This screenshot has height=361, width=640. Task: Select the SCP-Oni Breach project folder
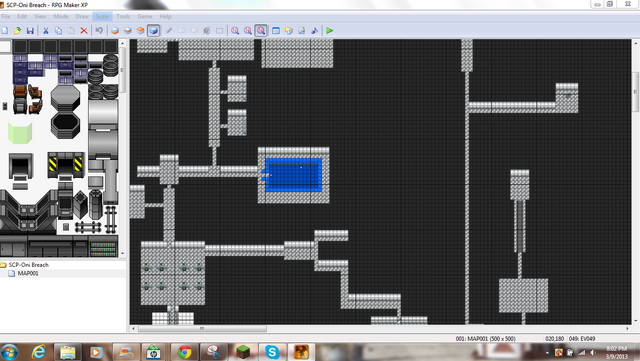[29, 265]
